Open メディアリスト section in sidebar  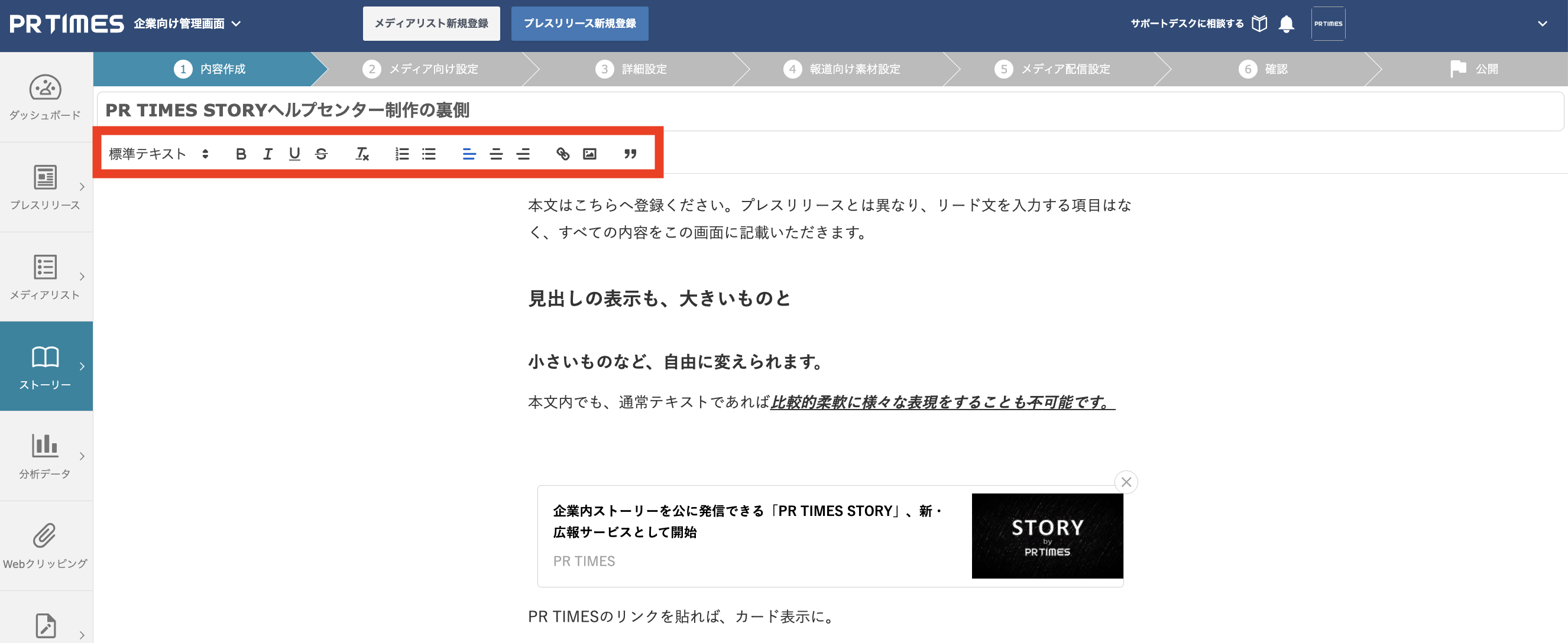click(x=46, y=277)
